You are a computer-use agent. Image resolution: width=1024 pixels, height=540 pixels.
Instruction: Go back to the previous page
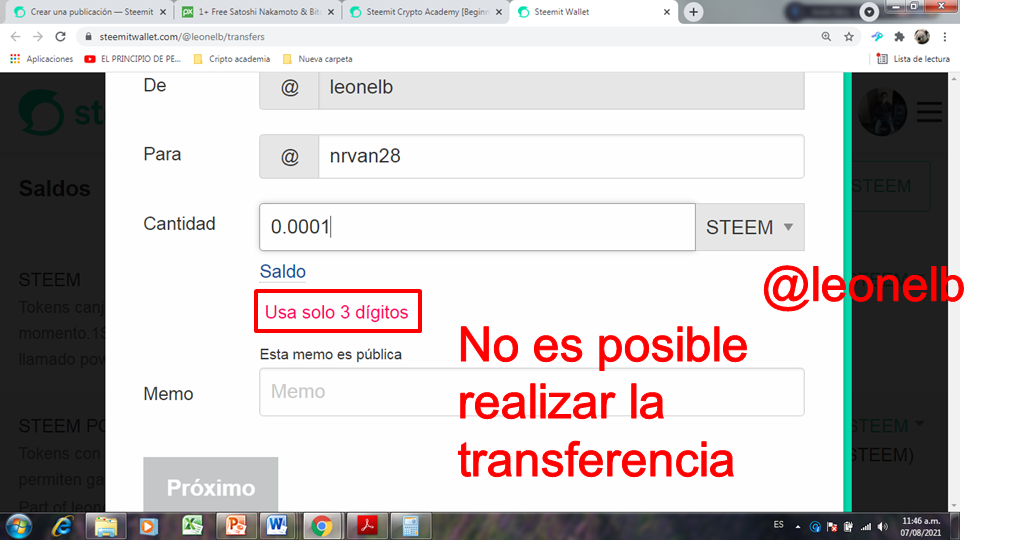point(16,37)
